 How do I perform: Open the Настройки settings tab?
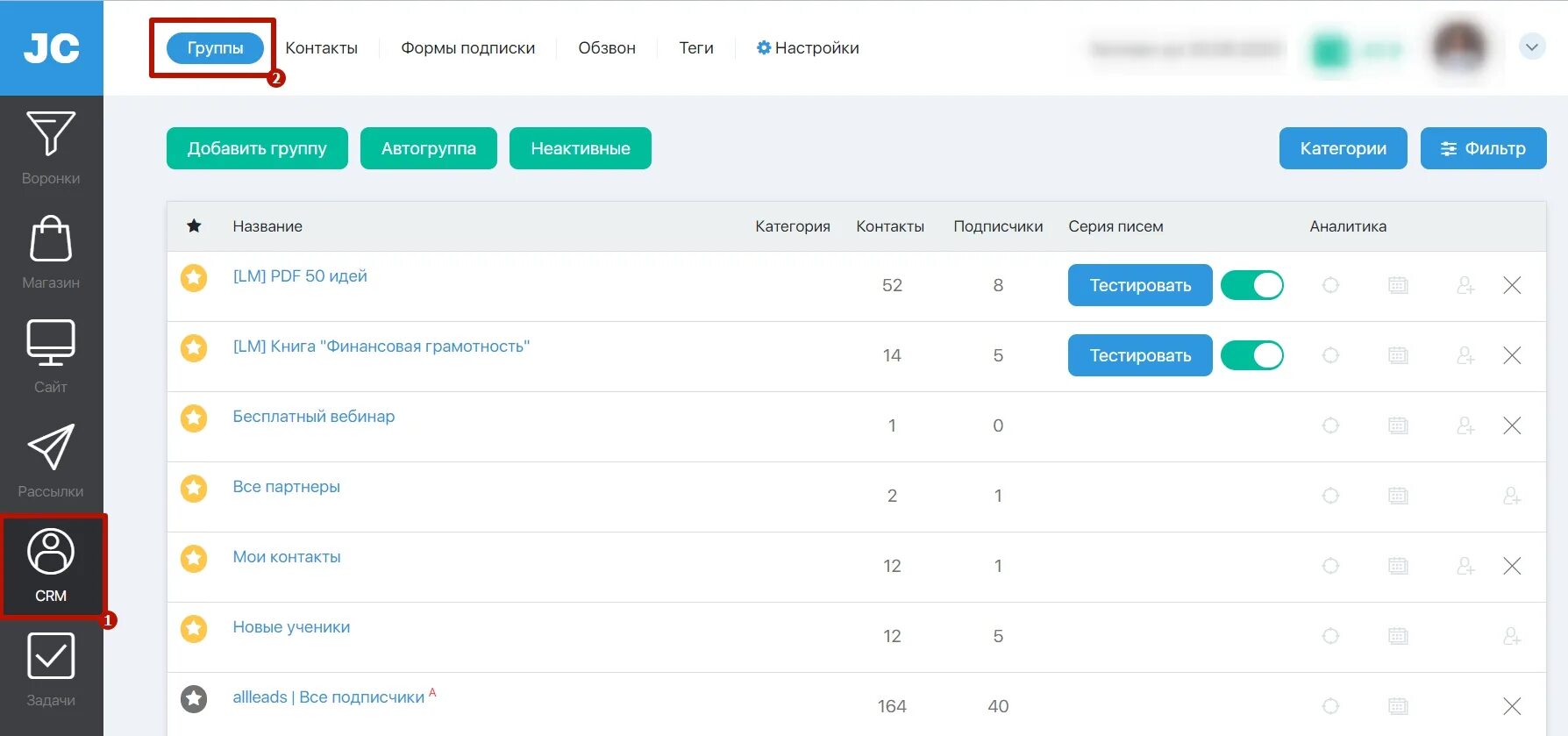pyautogui.click(x=808, y=47)
